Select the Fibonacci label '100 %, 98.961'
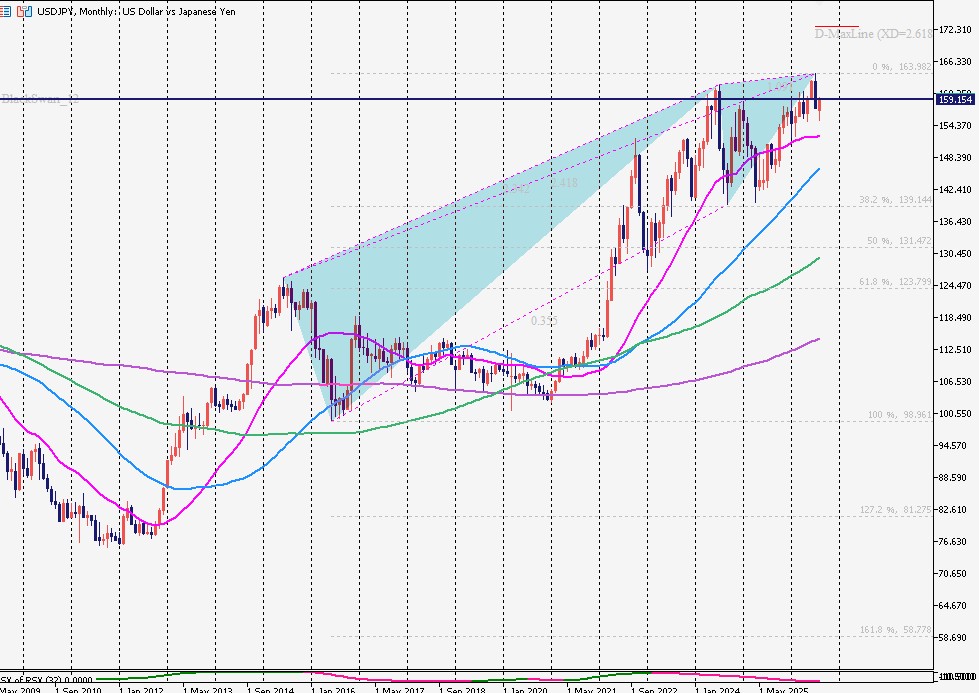 (x=900, y=415)
